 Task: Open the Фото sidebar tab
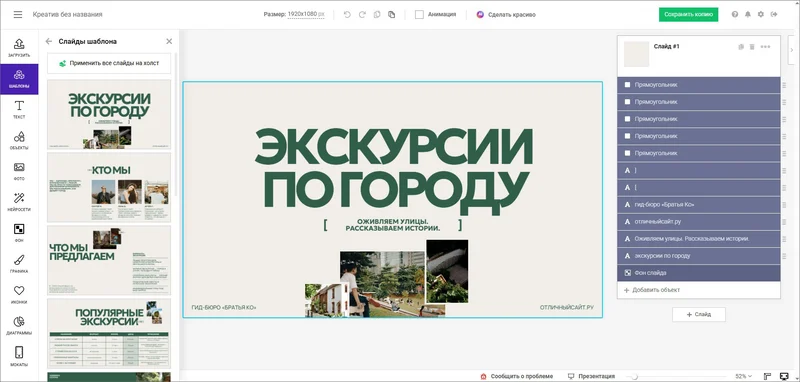pos(19,172)
